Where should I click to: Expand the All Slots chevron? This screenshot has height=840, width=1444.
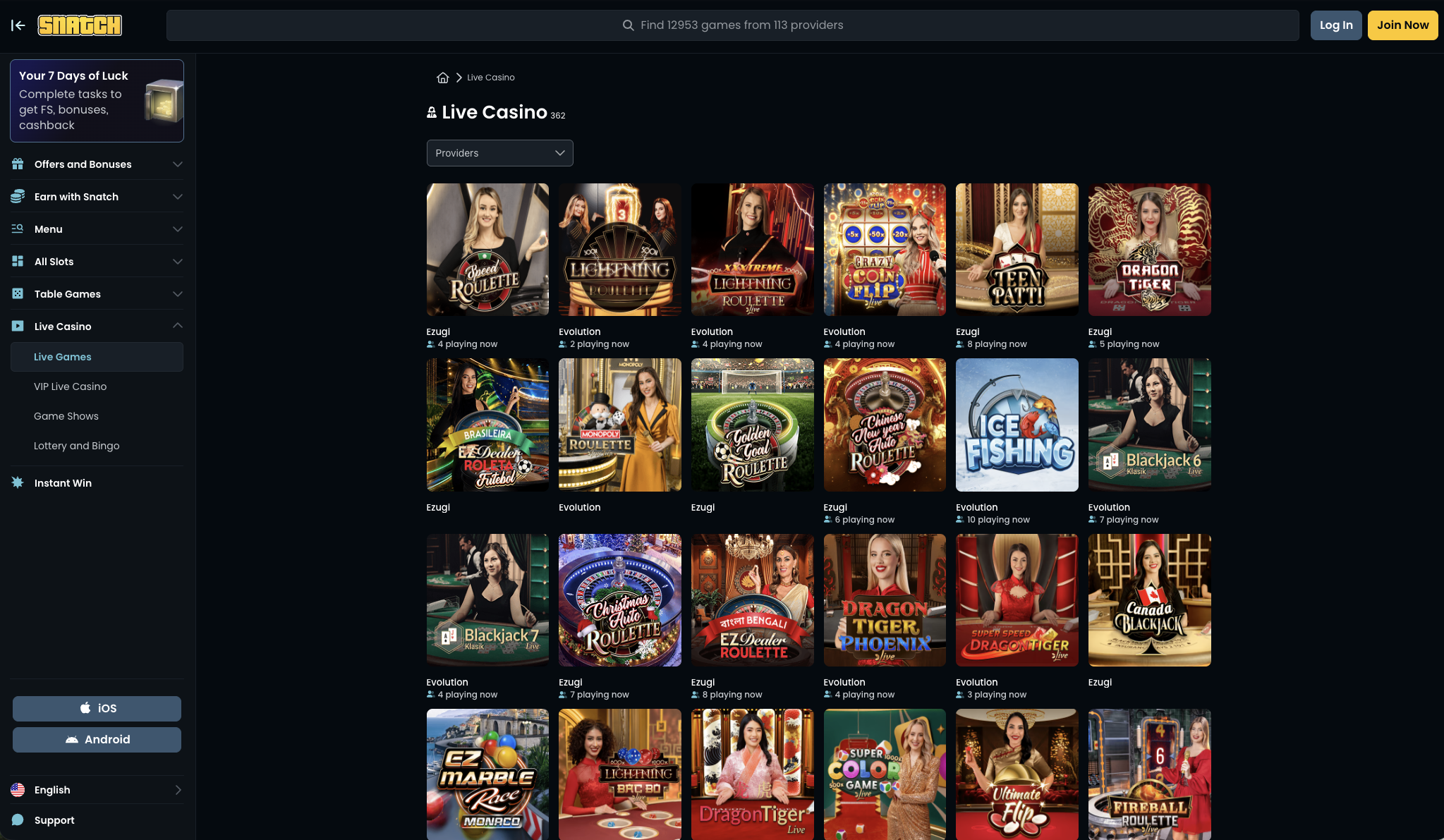tap(178, 262)
